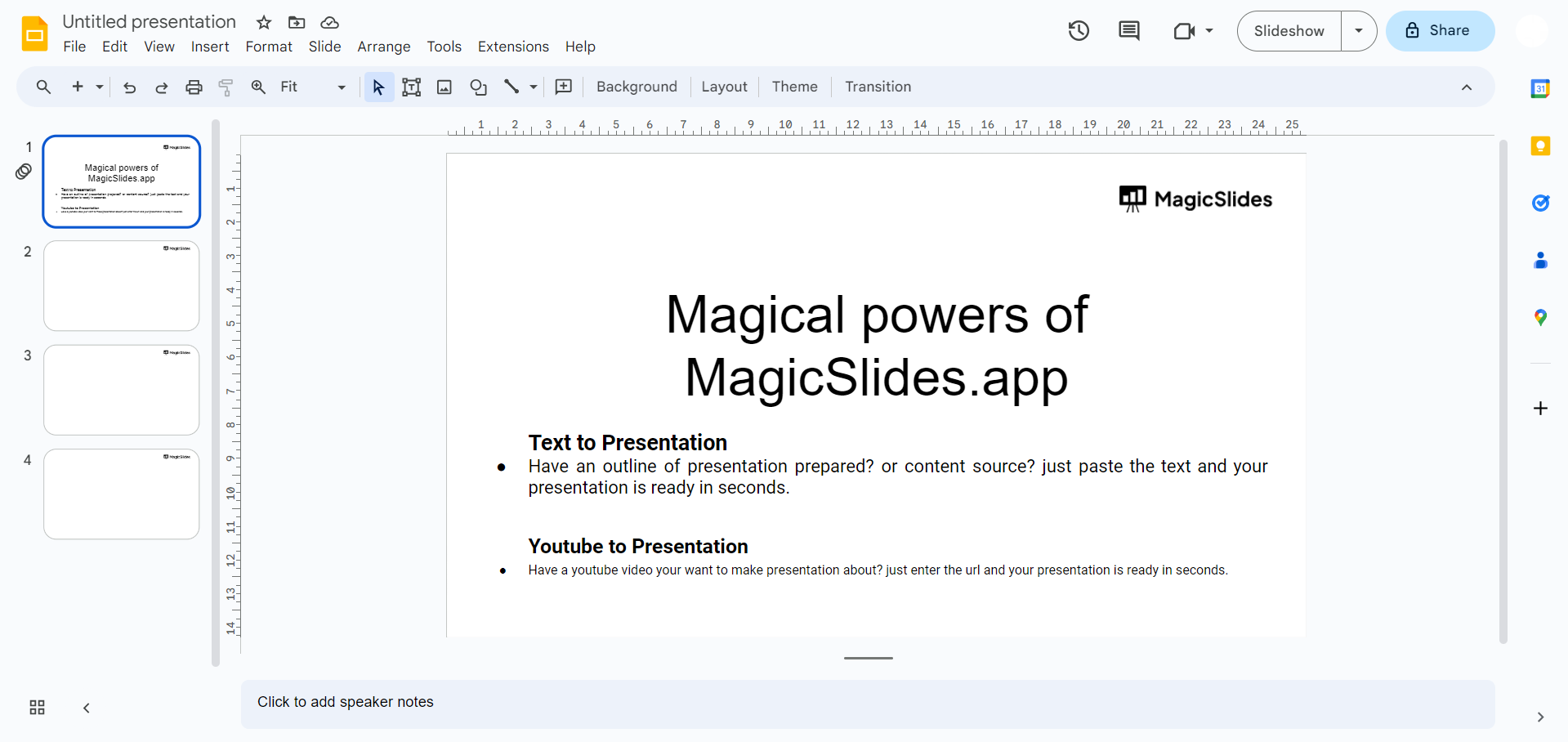Screen dimensions: 1568x742
Task: Expand the Fit zoom dropdown
Action: coord(342,87)
